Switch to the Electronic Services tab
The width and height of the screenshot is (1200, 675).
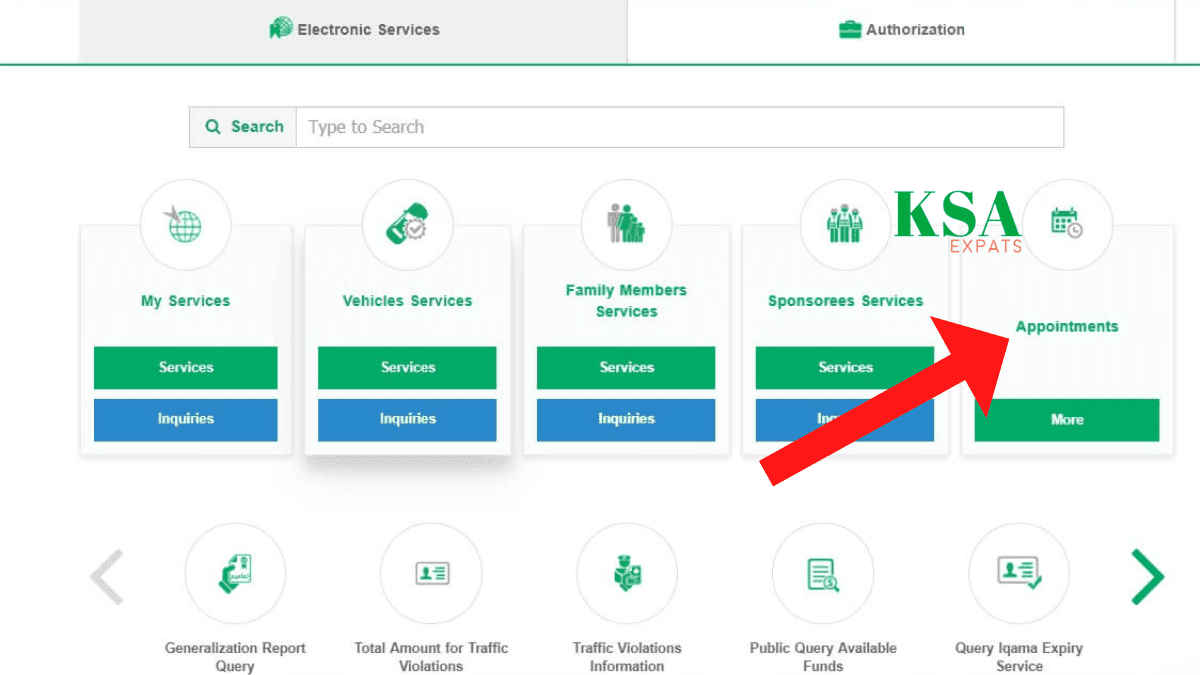tap(354, 30)
